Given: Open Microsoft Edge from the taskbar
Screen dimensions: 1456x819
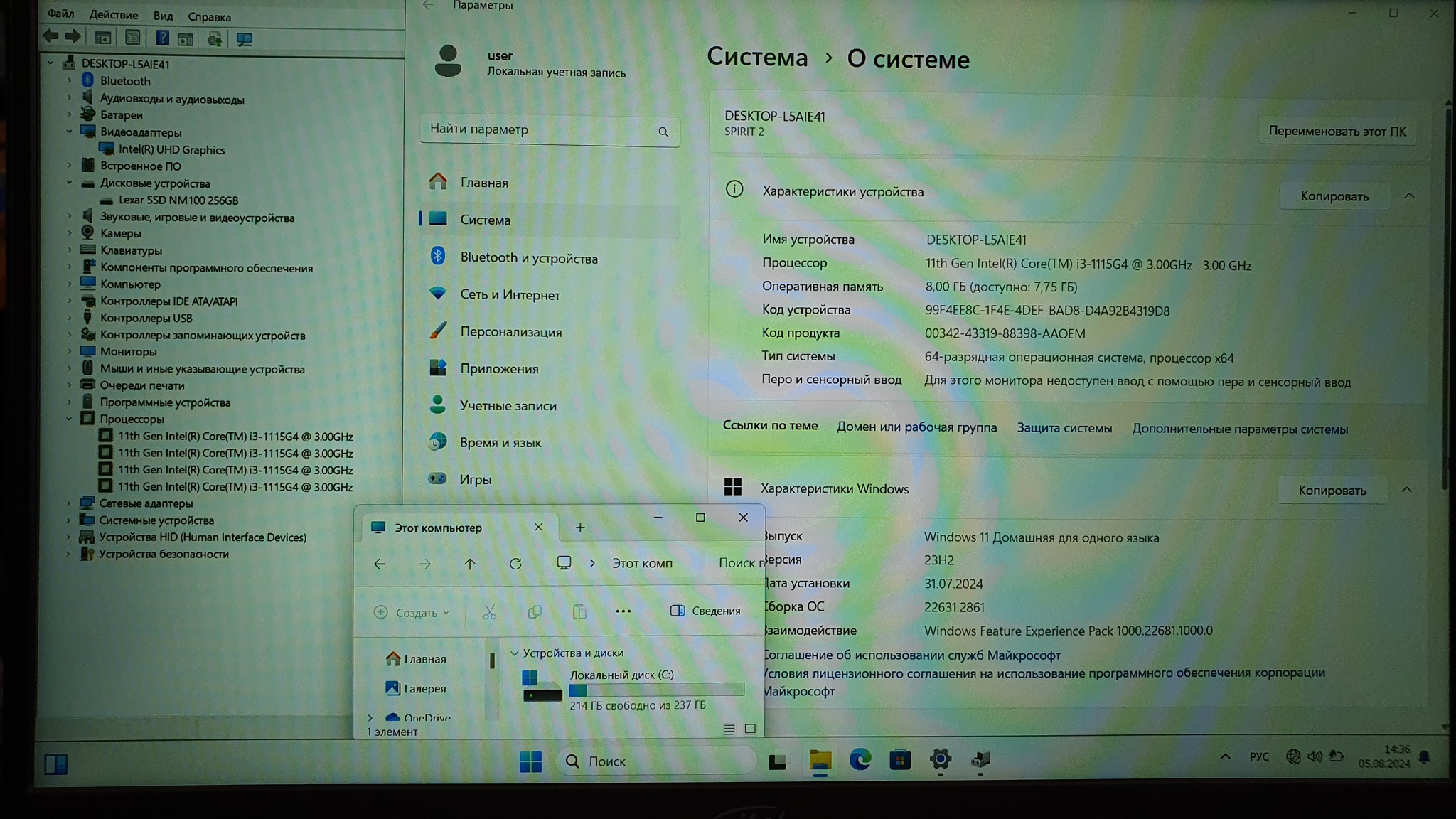Looking at the screenshot, I should [x=860, y=760].
